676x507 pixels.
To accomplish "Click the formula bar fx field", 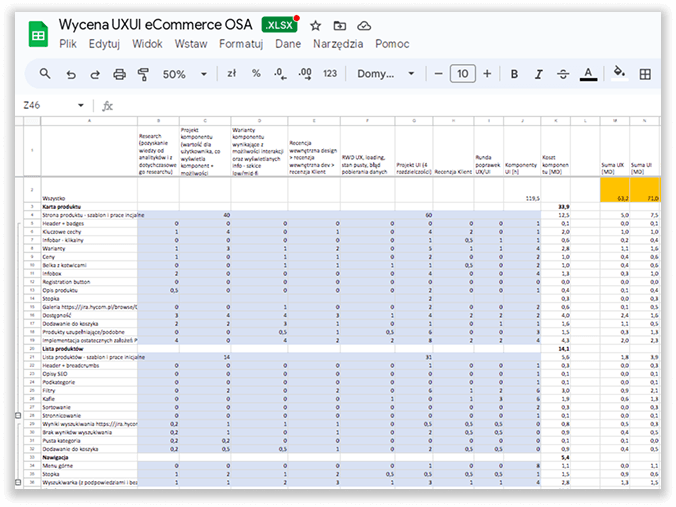I will (379, 106).
